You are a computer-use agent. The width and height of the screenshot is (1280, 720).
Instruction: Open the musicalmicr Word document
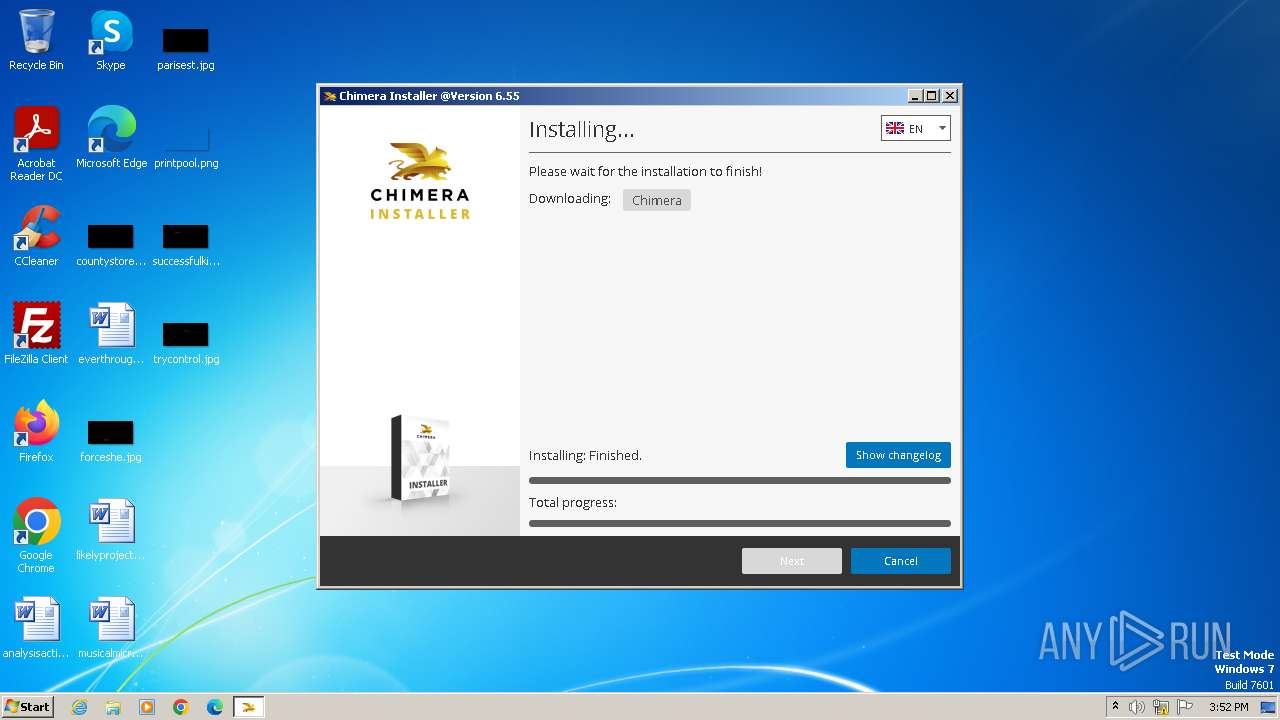click(x=111, y=628)
